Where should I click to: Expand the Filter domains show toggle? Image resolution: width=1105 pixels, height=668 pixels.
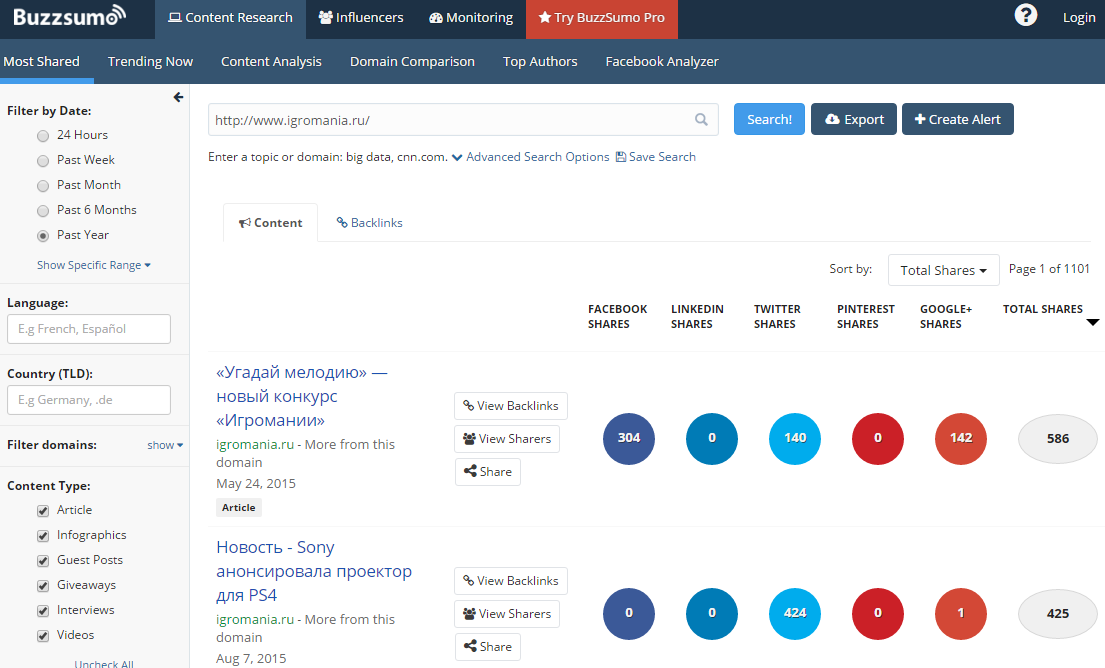coord(165,445)
